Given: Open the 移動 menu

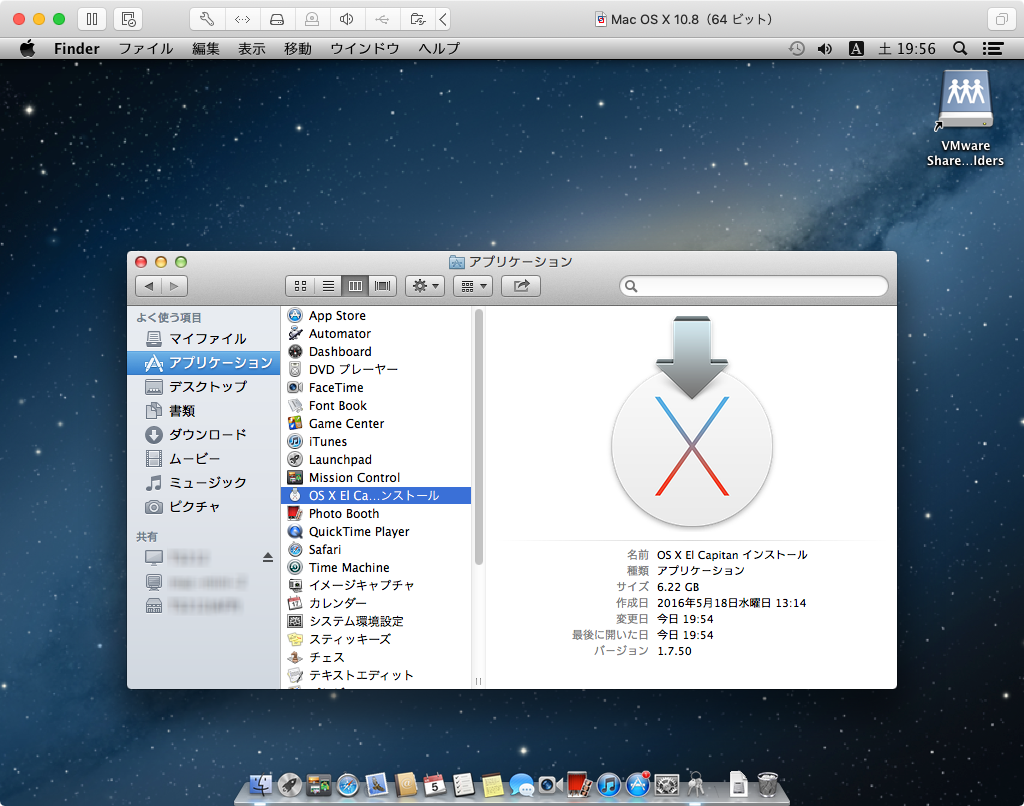Looking at the screenshot, I should 298,48.
